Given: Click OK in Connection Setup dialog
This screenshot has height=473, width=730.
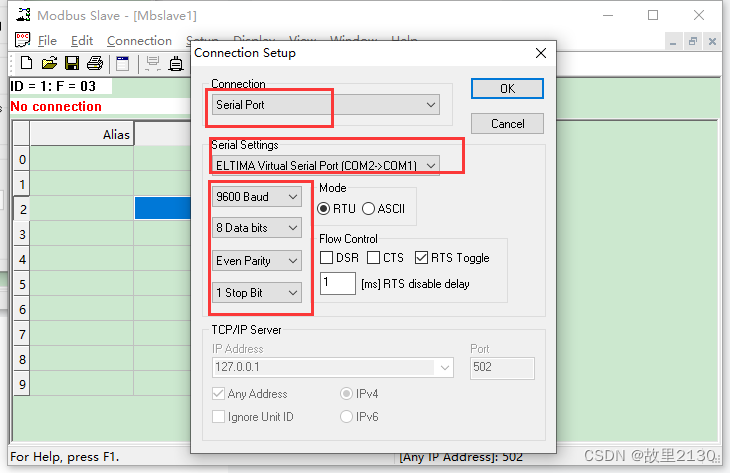Looking at the screenshot, I should click(x=507, y=89).
